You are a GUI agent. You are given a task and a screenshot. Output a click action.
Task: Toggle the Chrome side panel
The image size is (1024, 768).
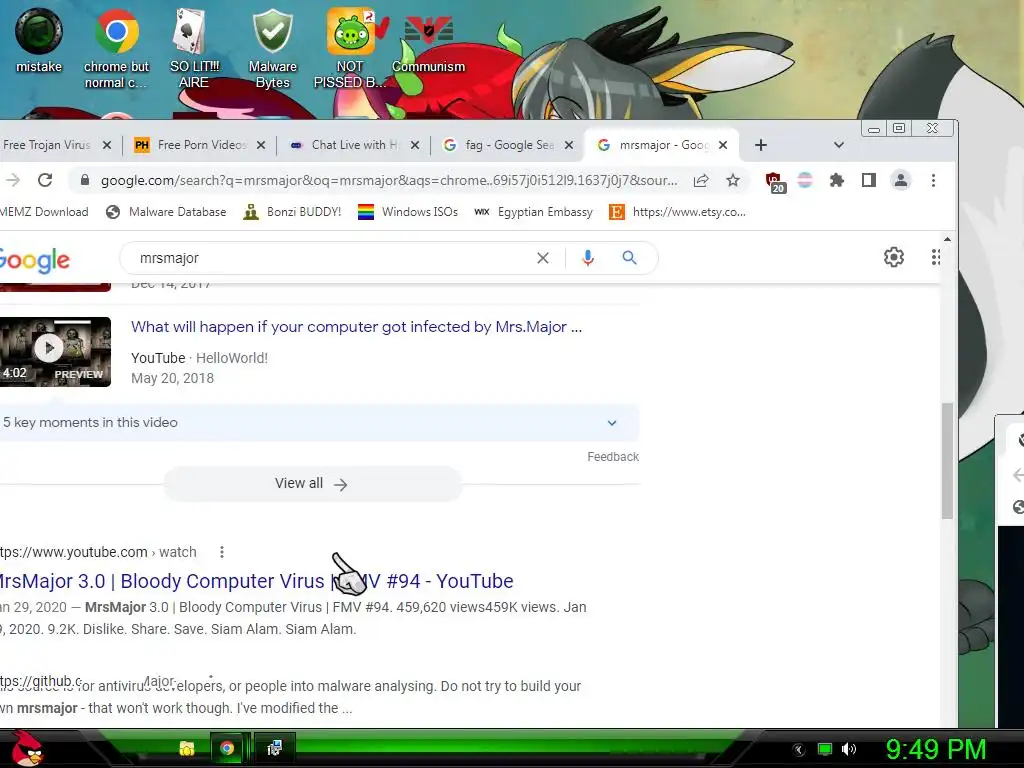869,180
